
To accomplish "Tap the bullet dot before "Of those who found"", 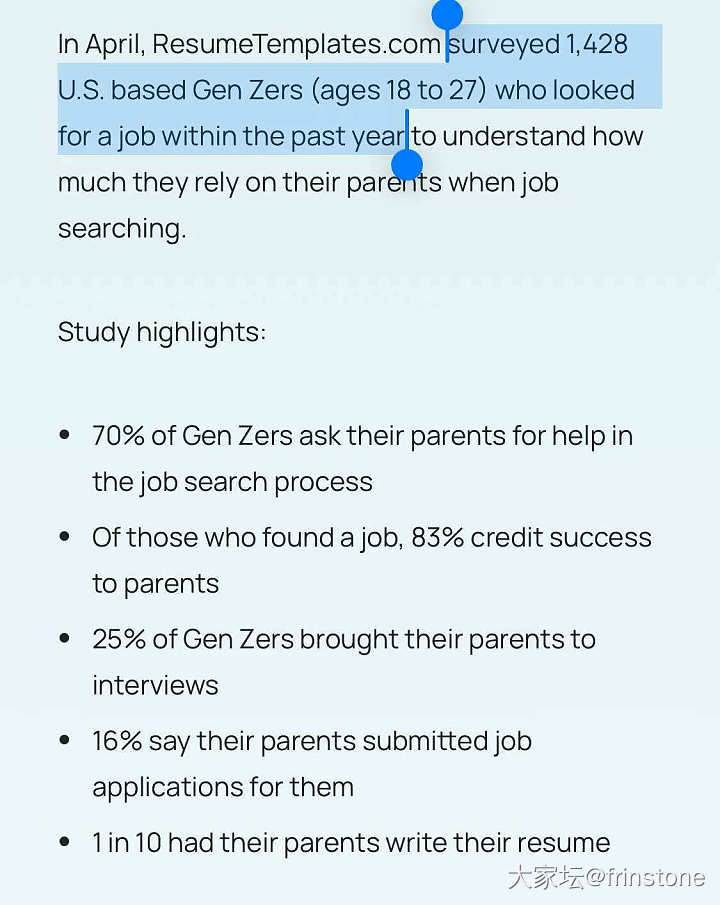I will point(65,537).
